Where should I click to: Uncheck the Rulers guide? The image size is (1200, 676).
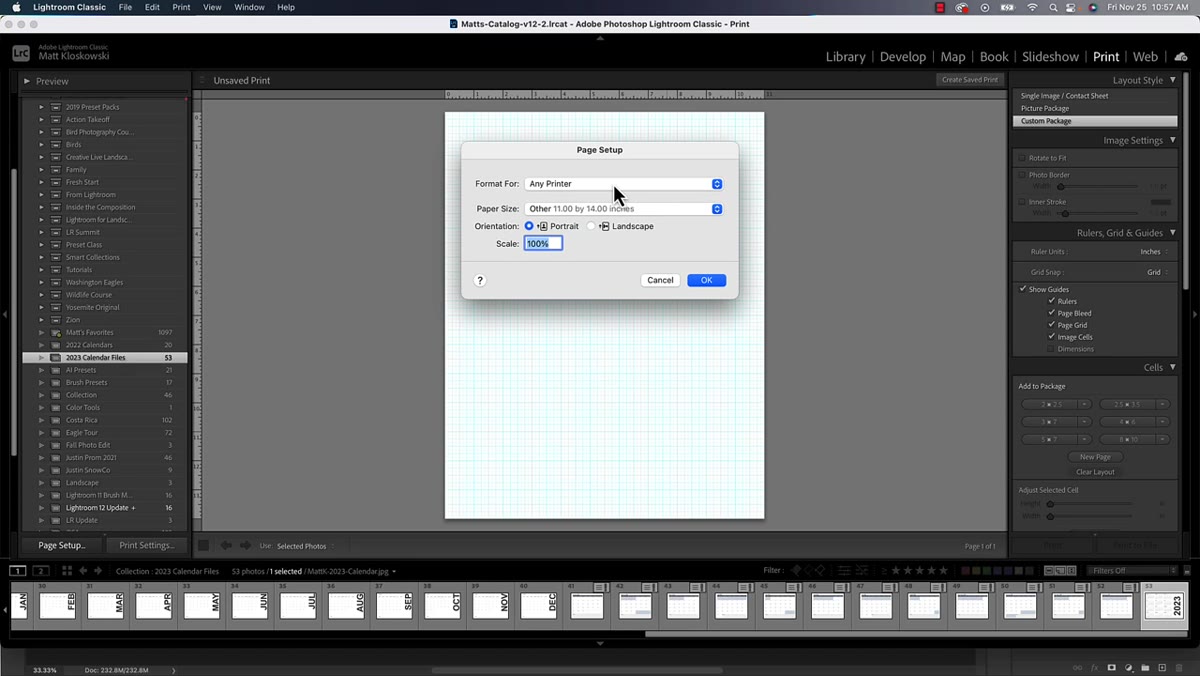point(1051,301)
